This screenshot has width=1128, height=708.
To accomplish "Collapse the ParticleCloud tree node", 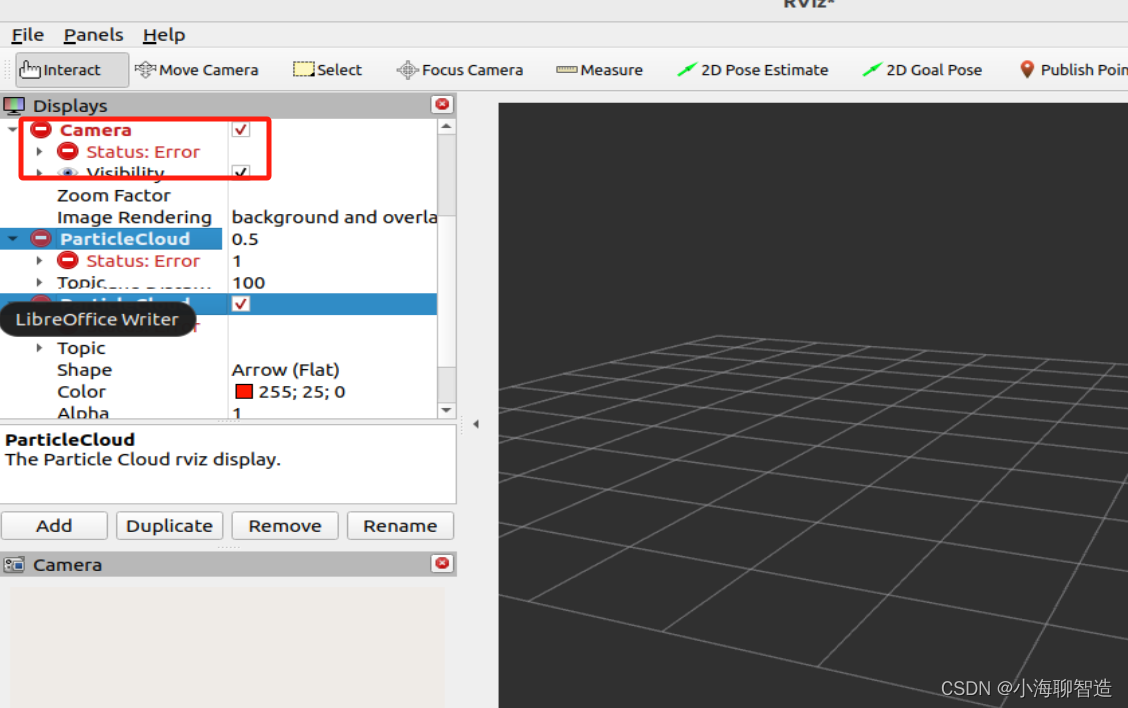I will click(12, 238).
